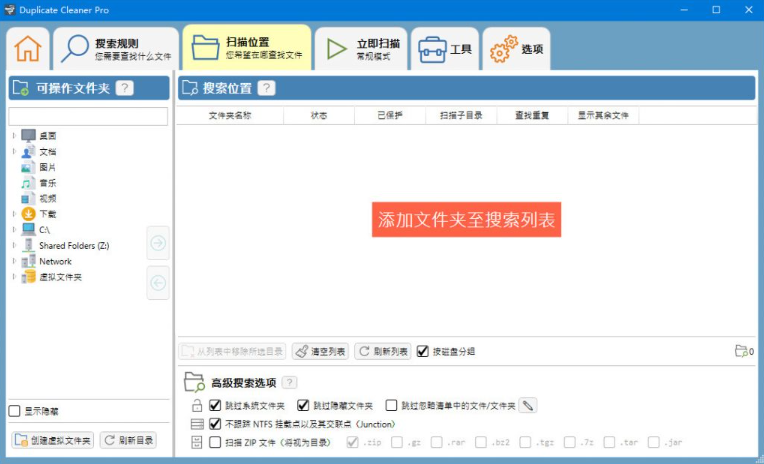Click the 音乐 tree item label

click(48, 183)
